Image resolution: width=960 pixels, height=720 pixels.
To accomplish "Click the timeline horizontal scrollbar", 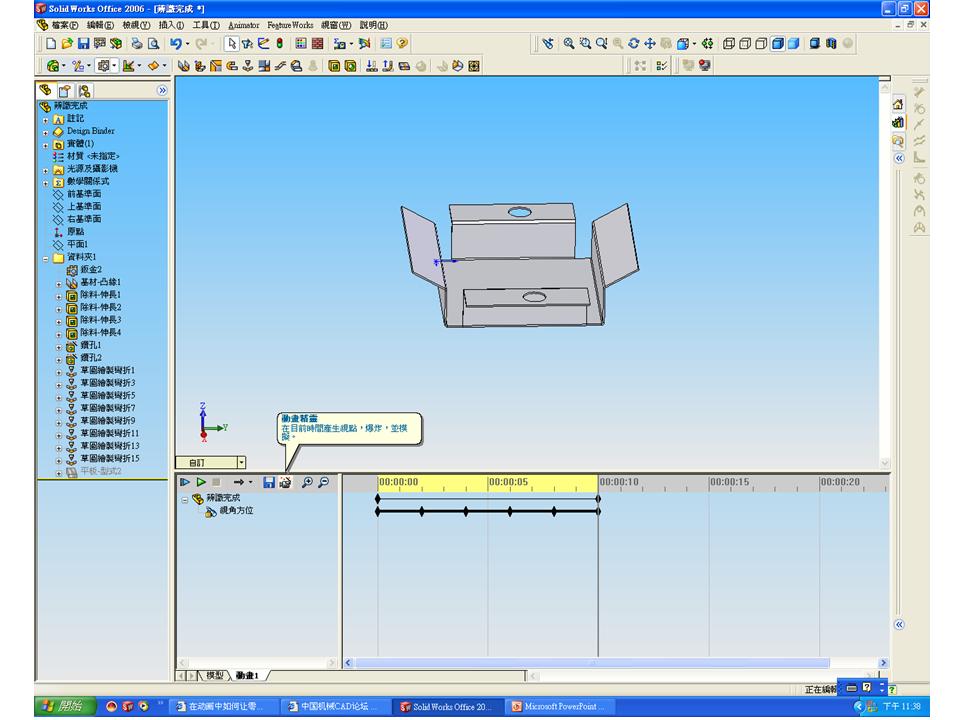I will (x=593, y=663).
